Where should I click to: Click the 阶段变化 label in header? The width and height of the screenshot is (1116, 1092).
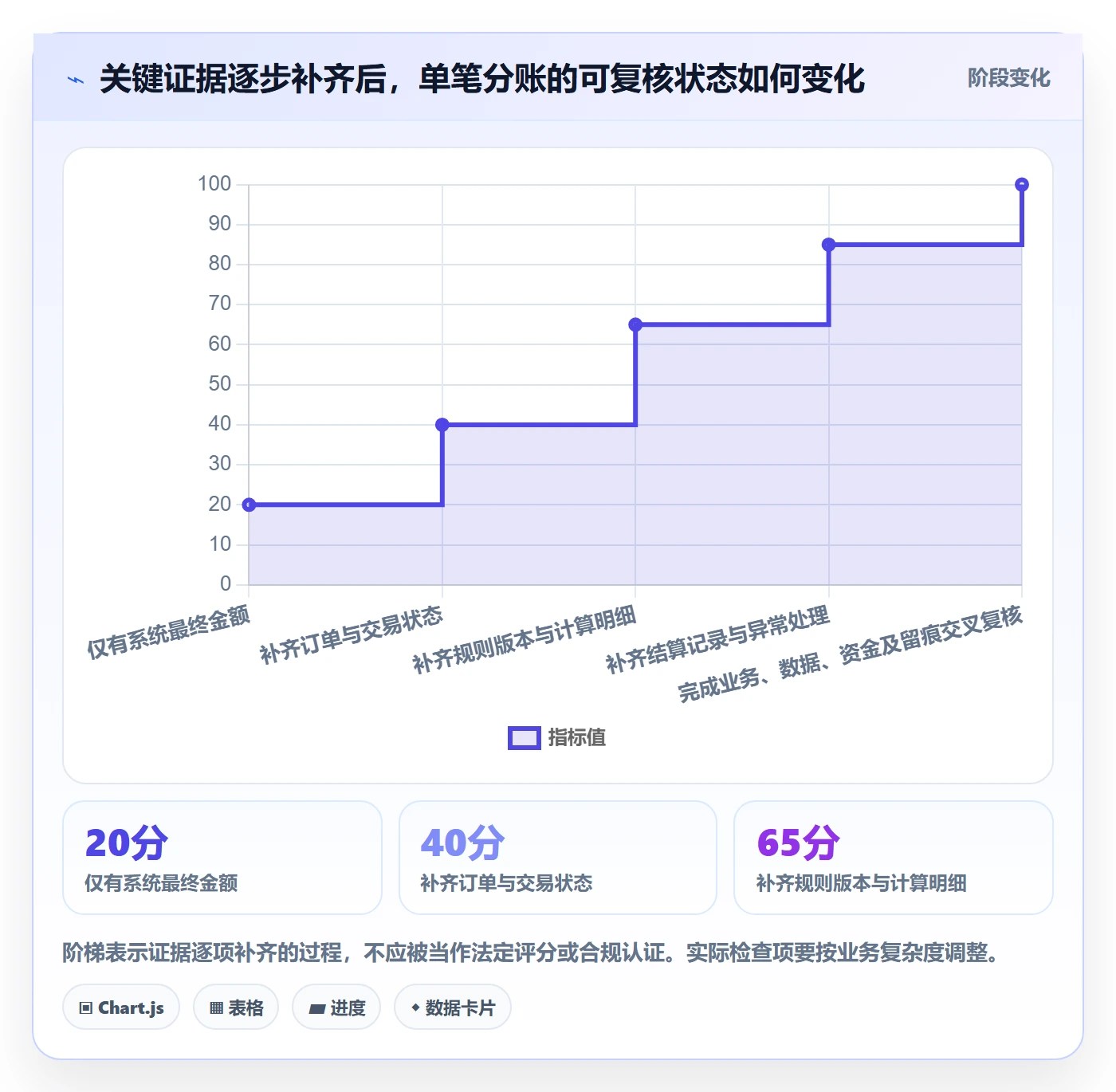click(x=1008, y=78)
